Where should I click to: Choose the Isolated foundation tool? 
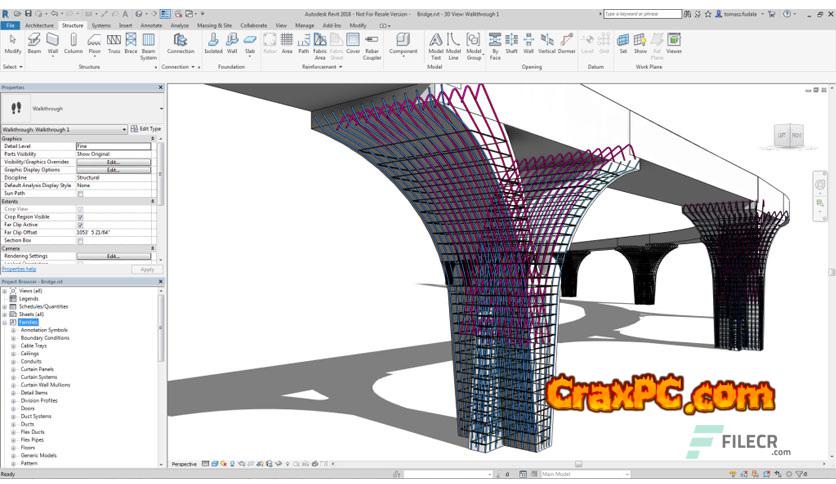(x=213, y=42)
